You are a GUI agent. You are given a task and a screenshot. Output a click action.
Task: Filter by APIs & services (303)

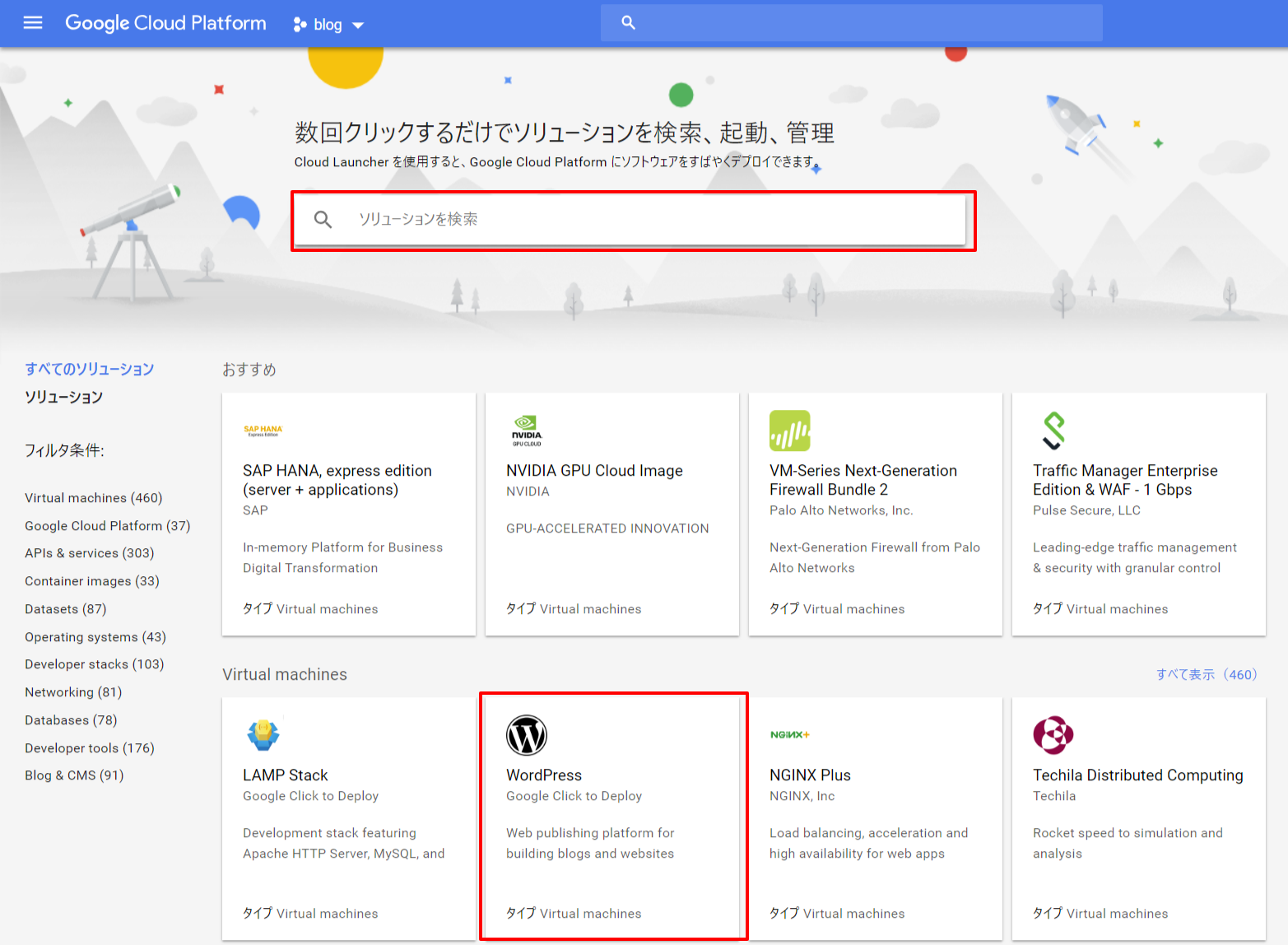[90, 553]
